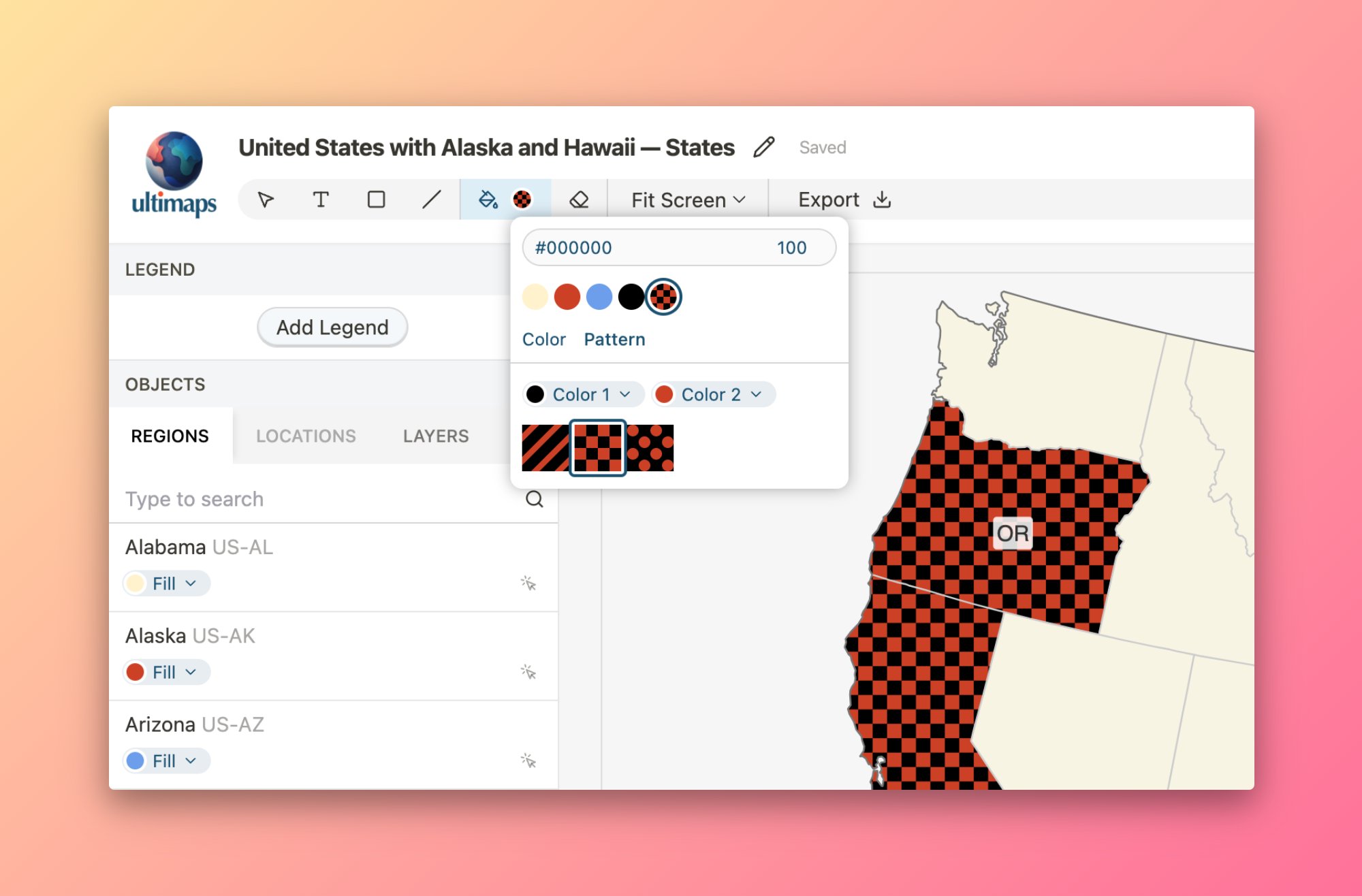The height and width of the screenshot is (896, 1362).
Task: Click Alabama's select-region cursor icon
Action: [x=528, y=583]
